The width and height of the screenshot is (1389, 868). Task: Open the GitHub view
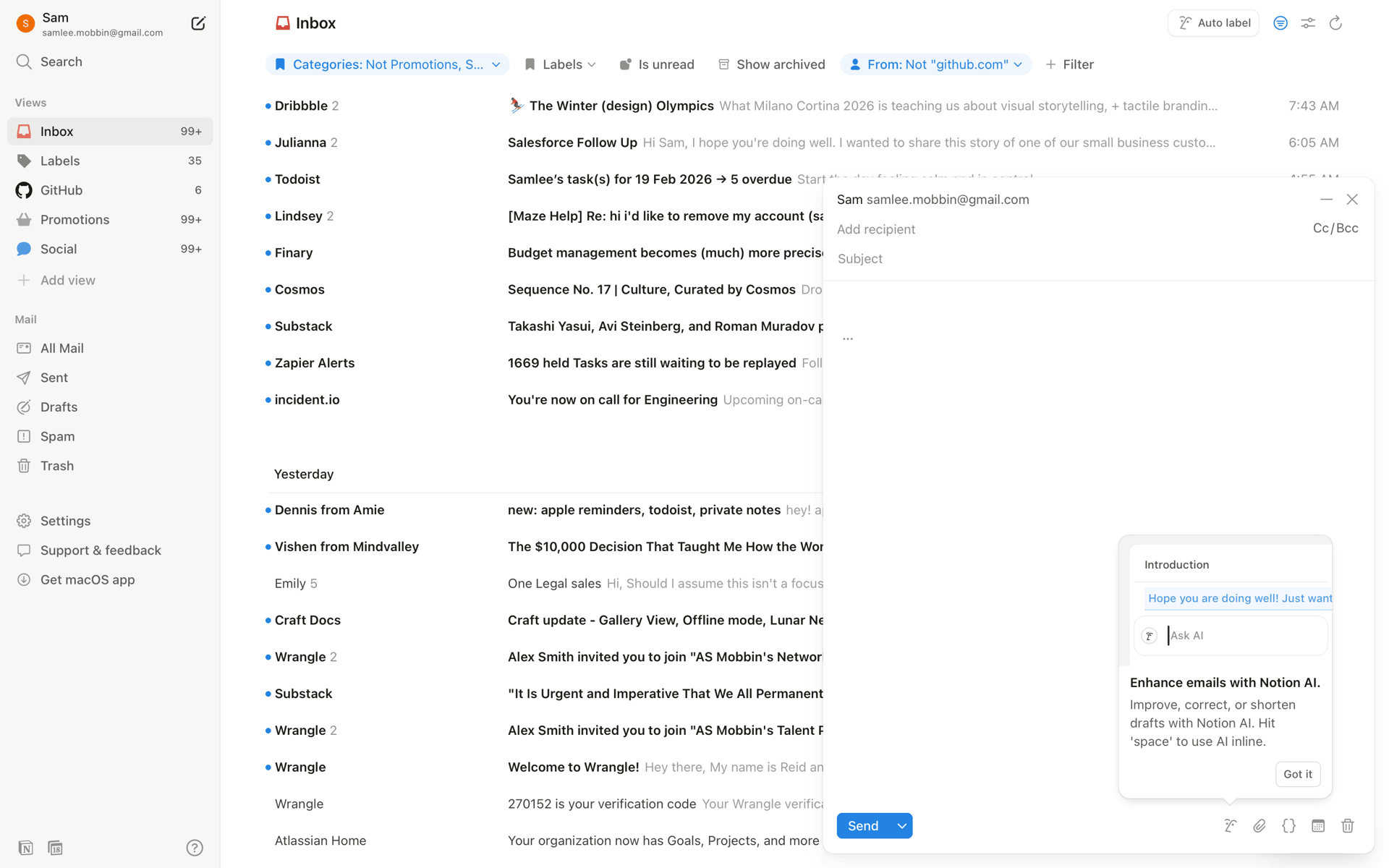[x=110, y=190]
